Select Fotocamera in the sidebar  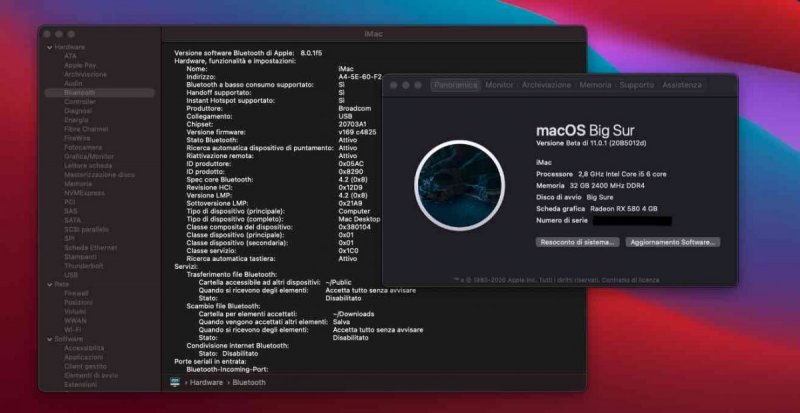[83, 148]
